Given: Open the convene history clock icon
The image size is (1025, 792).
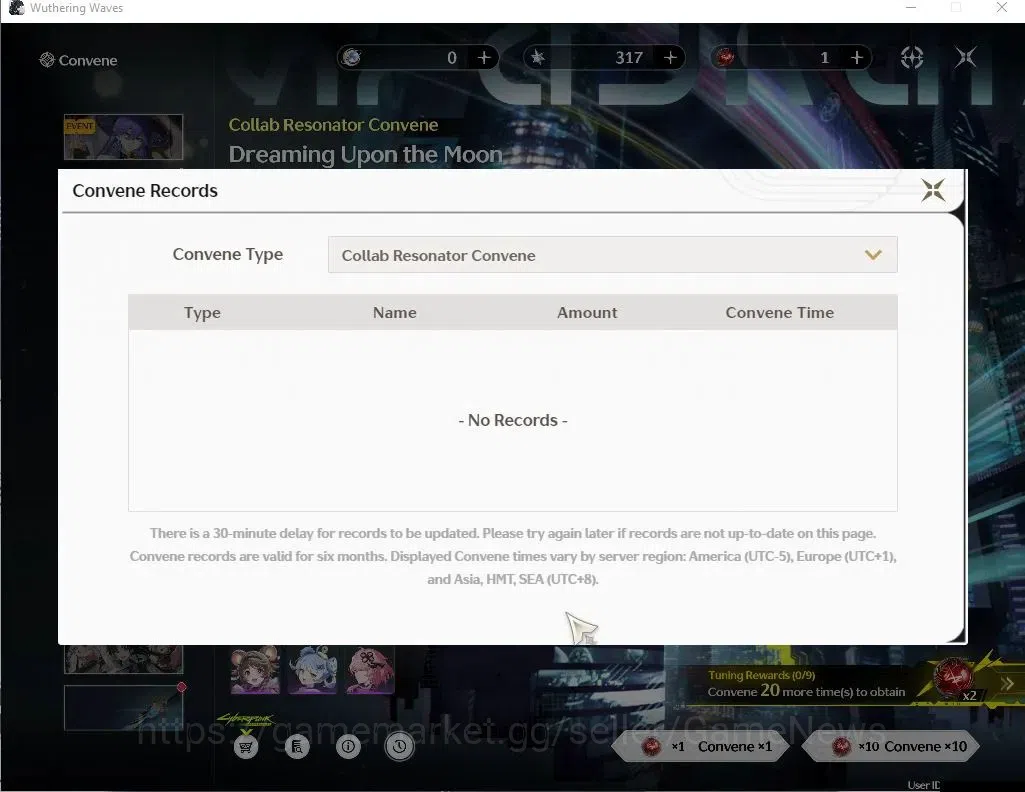Looking at the screenshot, I should point(399,746).
